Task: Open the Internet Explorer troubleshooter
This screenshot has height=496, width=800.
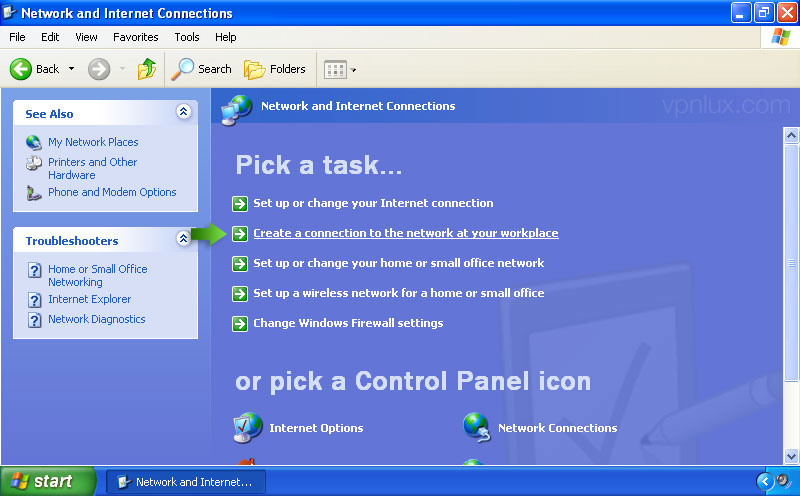Action: pos(90,299)
